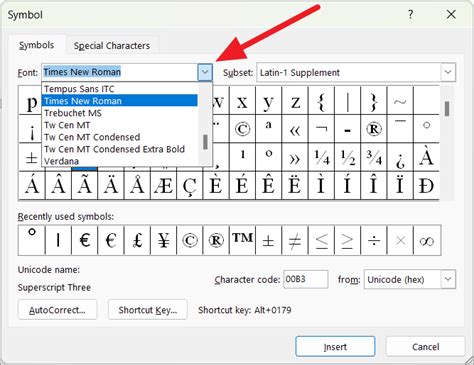Image resolution: width=474 pixels, height=365 pixels.
Task: Close the Symbol dialog
Action: (x=451, y=14)
